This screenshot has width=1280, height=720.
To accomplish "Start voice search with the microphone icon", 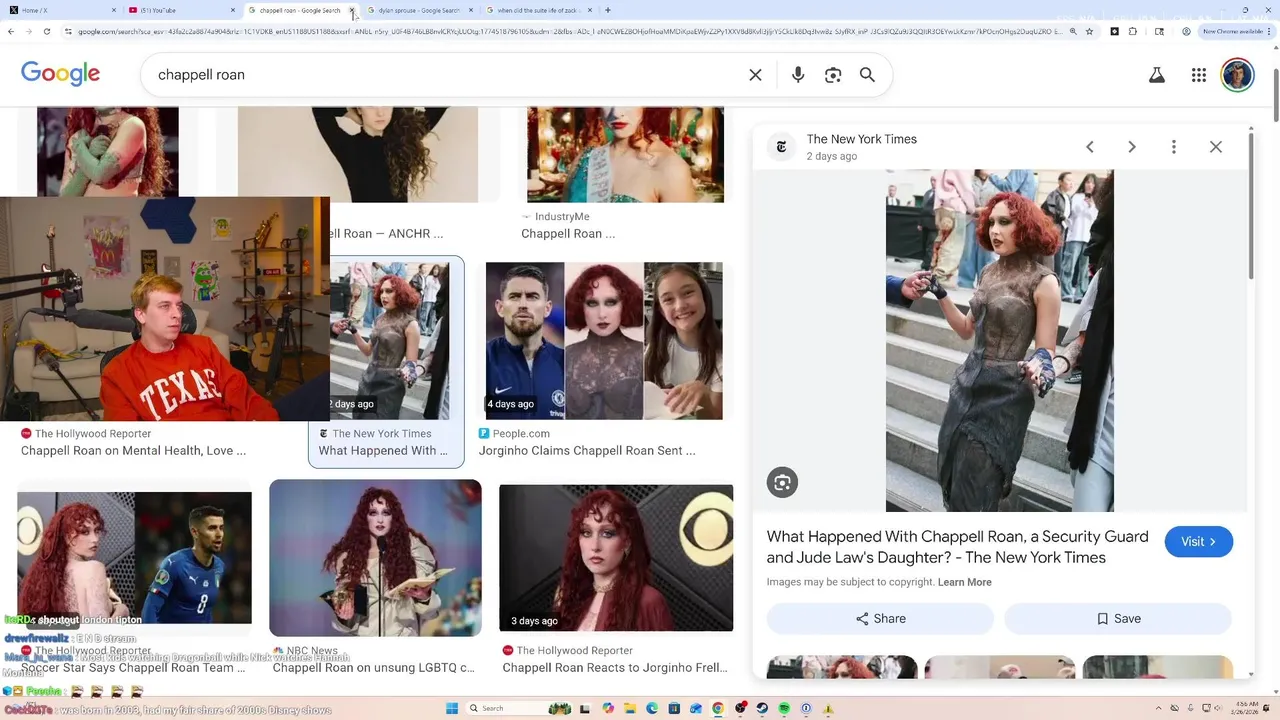I will 797,75.
